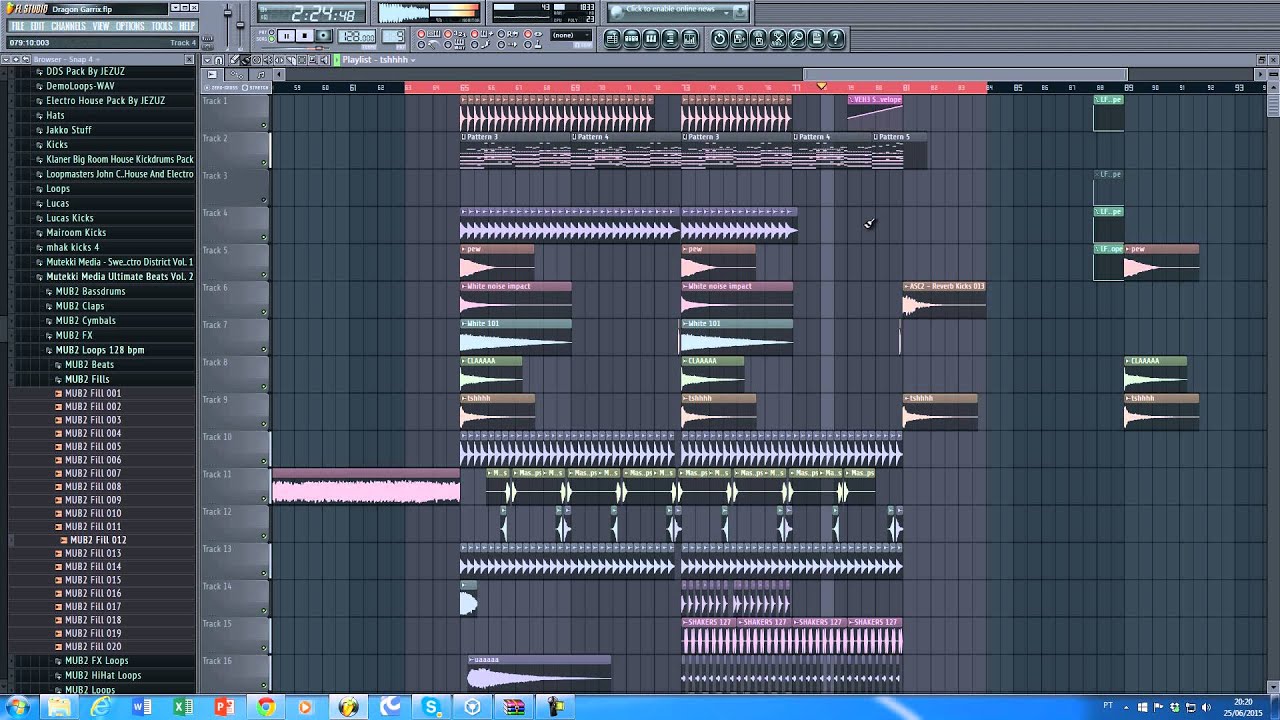The image size is (1280, 720).
Task: Click the download icon in news panel
Action: tap(740, 12)
